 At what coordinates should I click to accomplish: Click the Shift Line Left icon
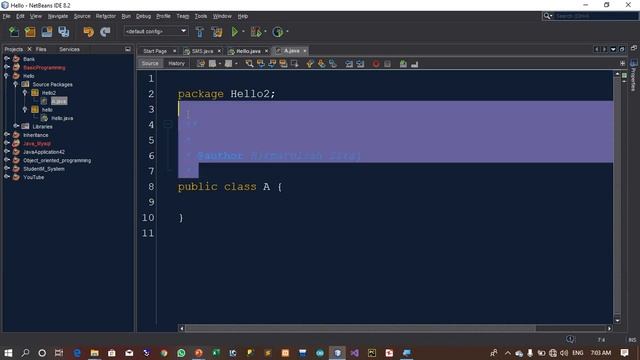pyautogui.click(x=349, y=64)
